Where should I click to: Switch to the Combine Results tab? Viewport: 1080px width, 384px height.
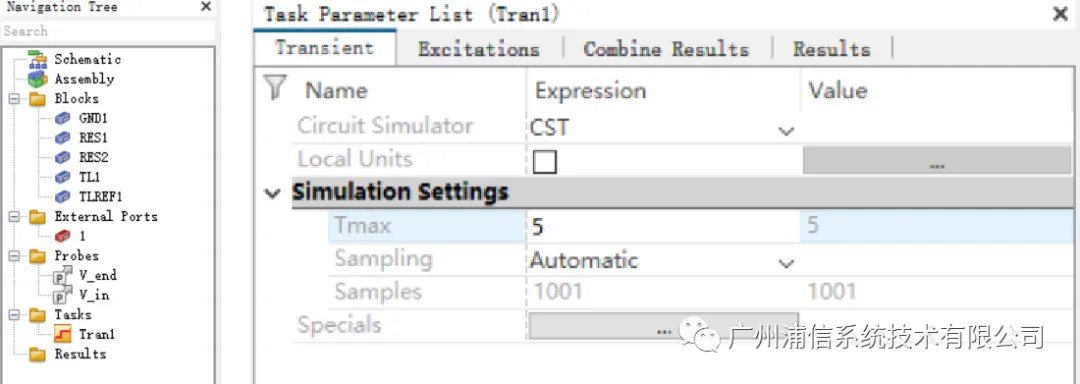[666, 50]
